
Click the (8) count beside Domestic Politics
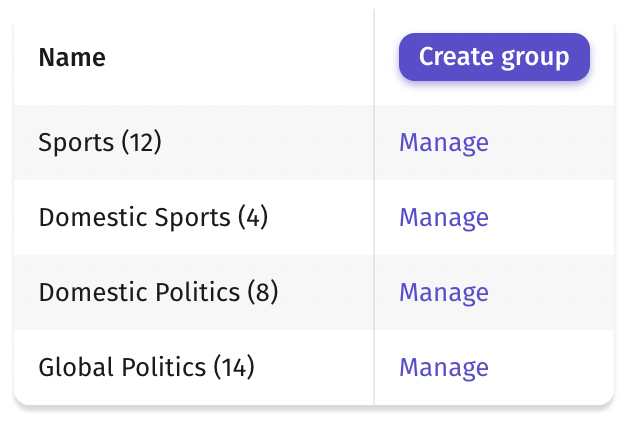(263, 293)
